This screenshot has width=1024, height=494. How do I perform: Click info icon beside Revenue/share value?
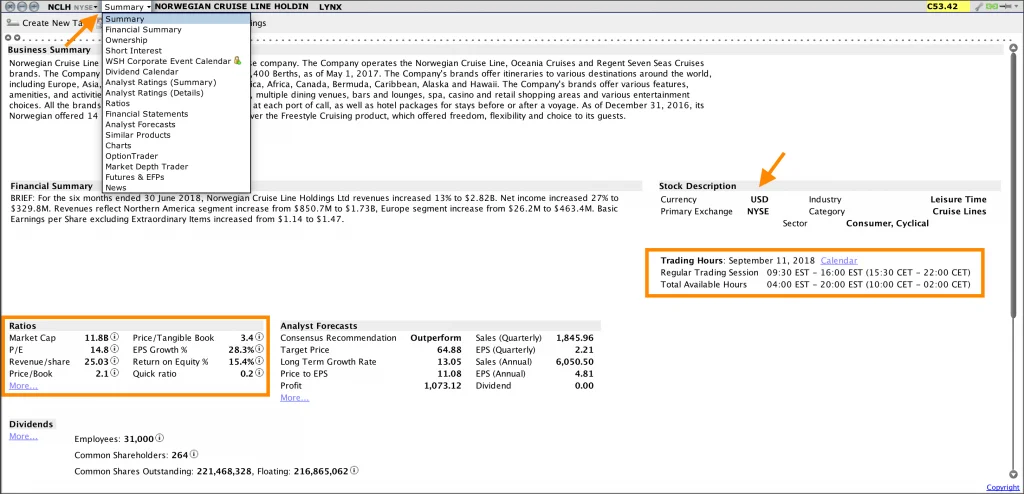[x=115, y=361]
